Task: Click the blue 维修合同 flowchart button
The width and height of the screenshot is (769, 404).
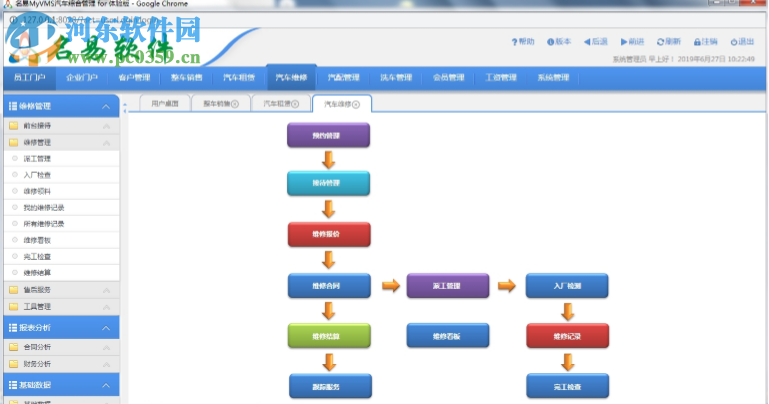Action: tap(329, 286)
